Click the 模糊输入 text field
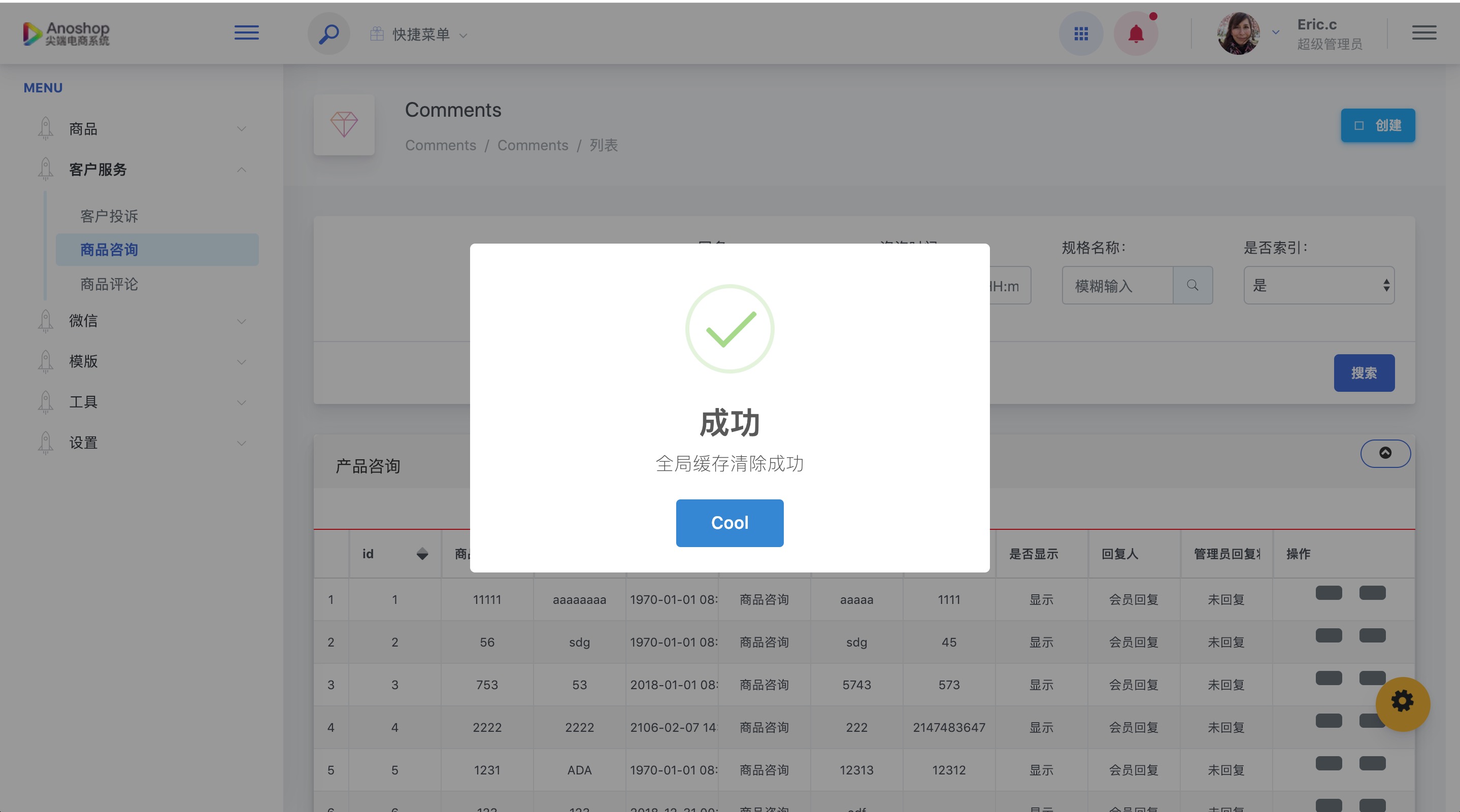1460x812 pixels. point(1116,286)
